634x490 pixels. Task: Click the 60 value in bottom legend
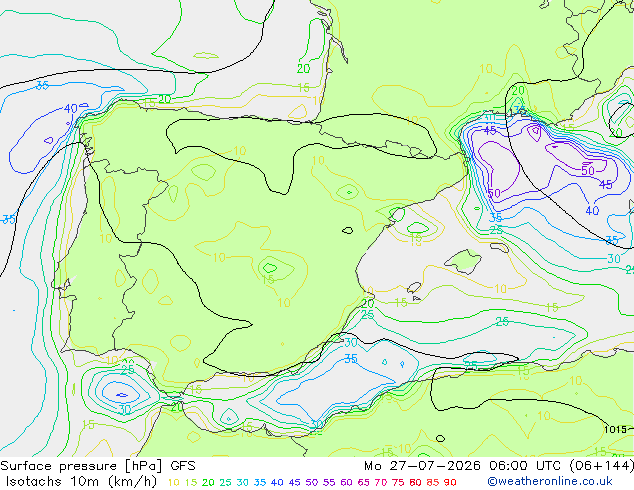pos(346,482)
